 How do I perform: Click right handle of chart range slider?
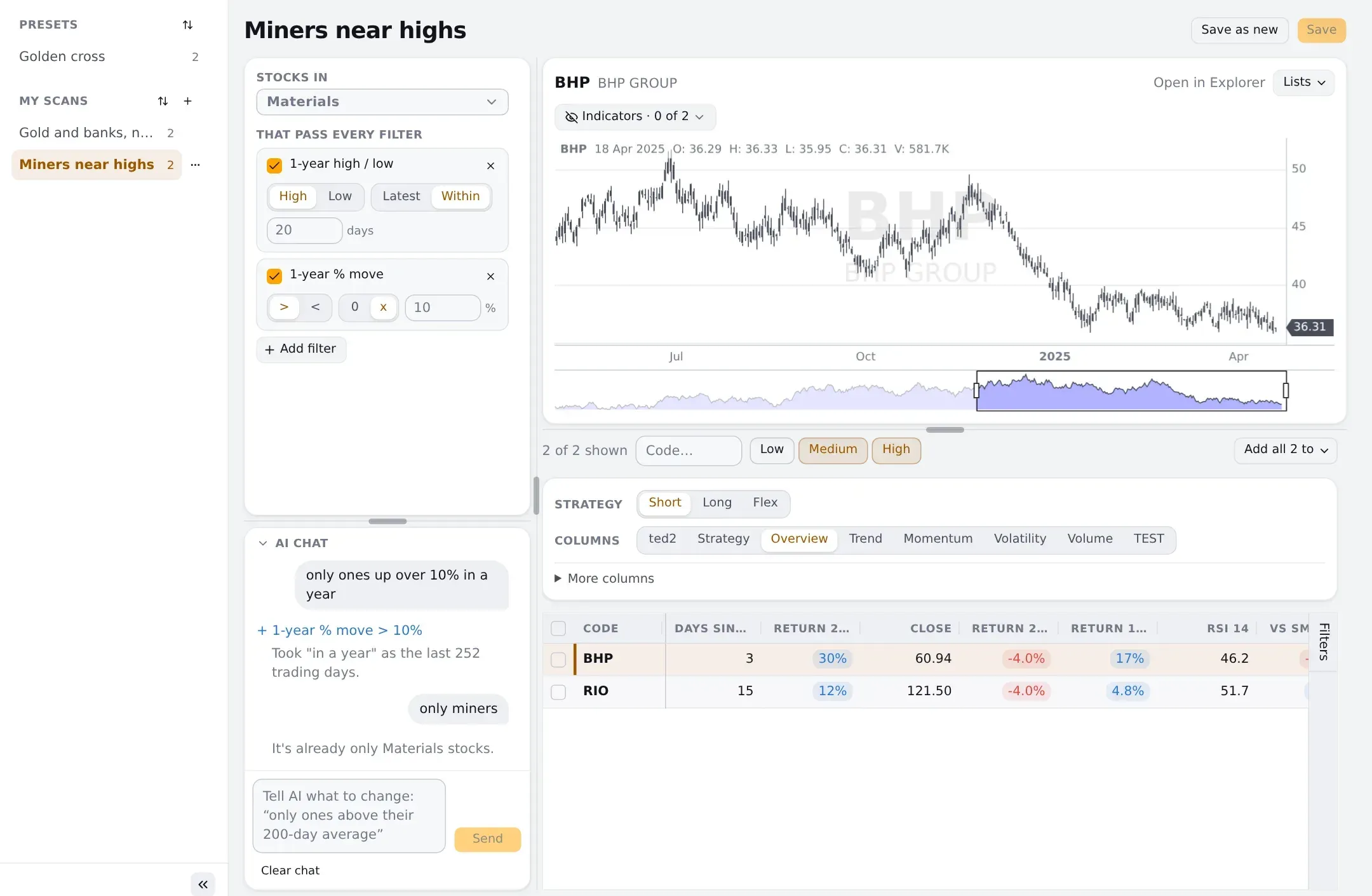tap(1286, 390)
